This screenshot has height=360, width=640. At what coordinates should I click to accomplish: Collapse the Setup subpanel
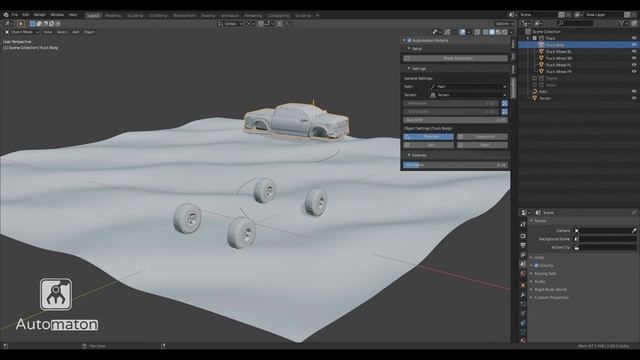click(409, 49)
